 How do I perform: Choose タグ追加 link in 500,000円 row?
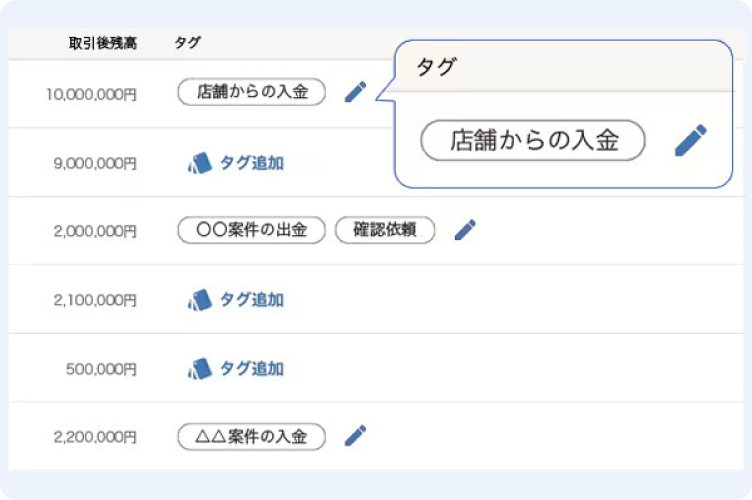251,369
